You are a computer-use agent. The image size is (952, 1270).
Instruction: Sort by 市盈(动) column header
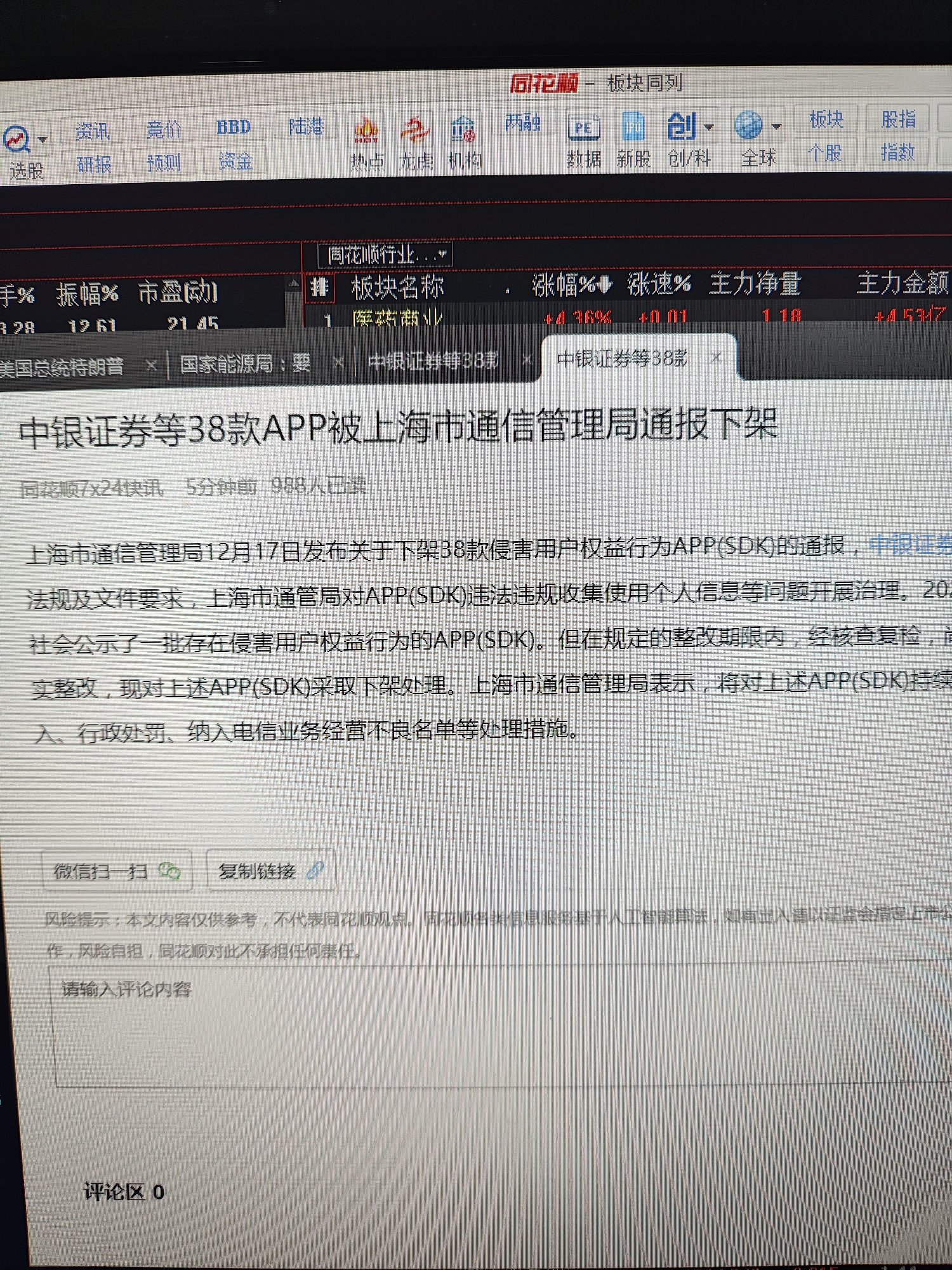pyautogui.click(x=178, y=292)
